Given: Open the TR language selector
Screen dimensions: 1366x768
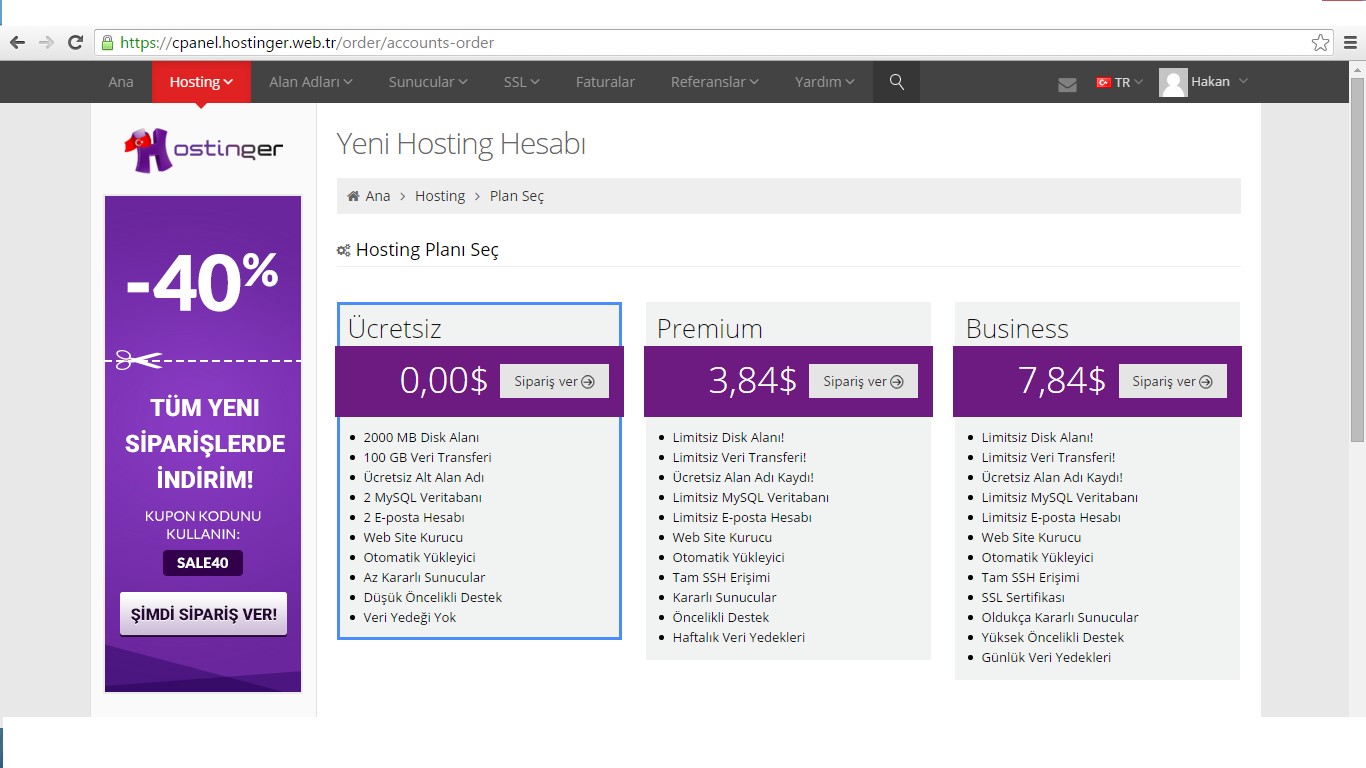Looking at the screenshot, I should tap(1120, 82).
